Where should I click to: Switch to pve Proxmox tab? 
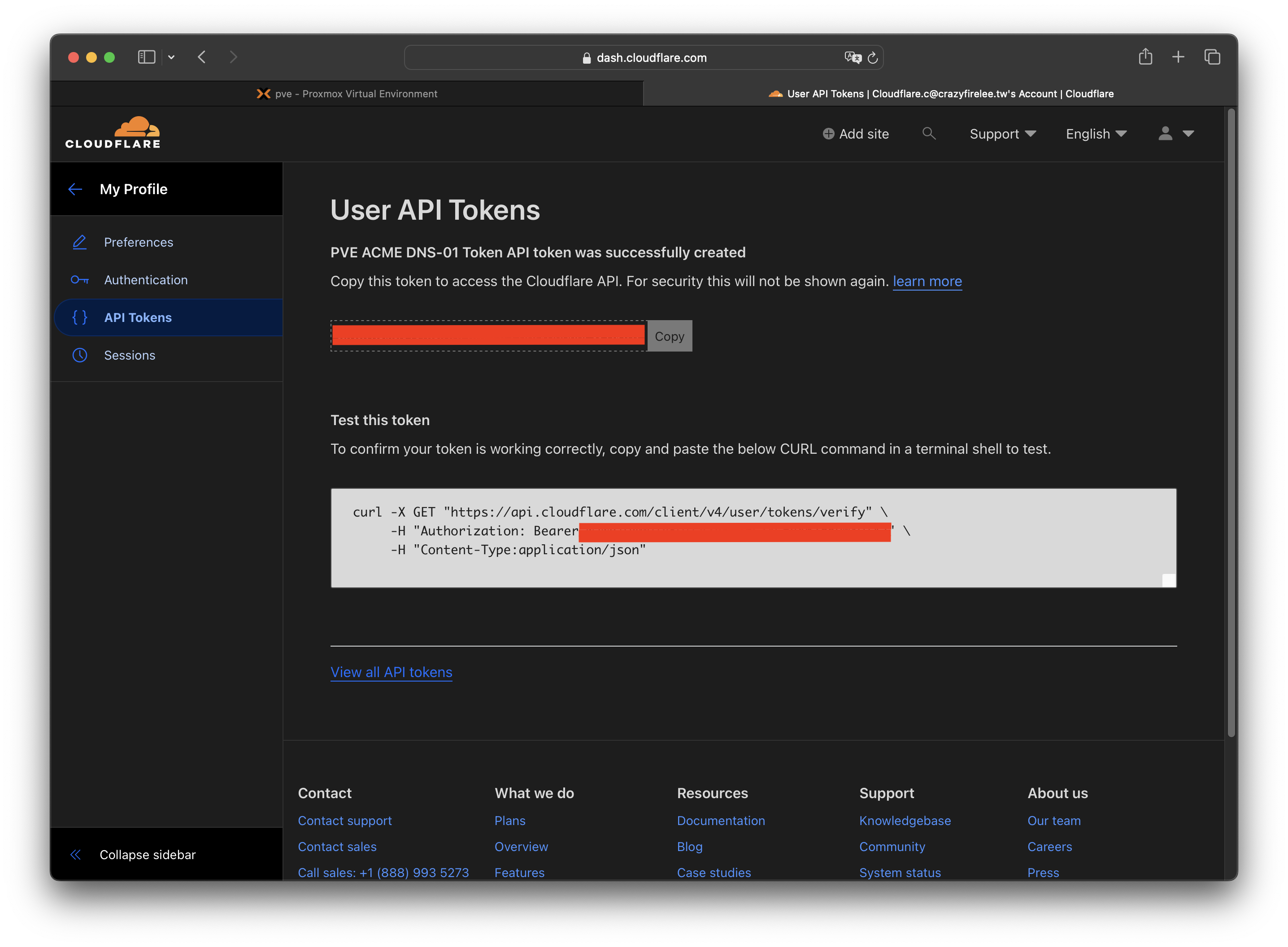[x=347, y=93]
